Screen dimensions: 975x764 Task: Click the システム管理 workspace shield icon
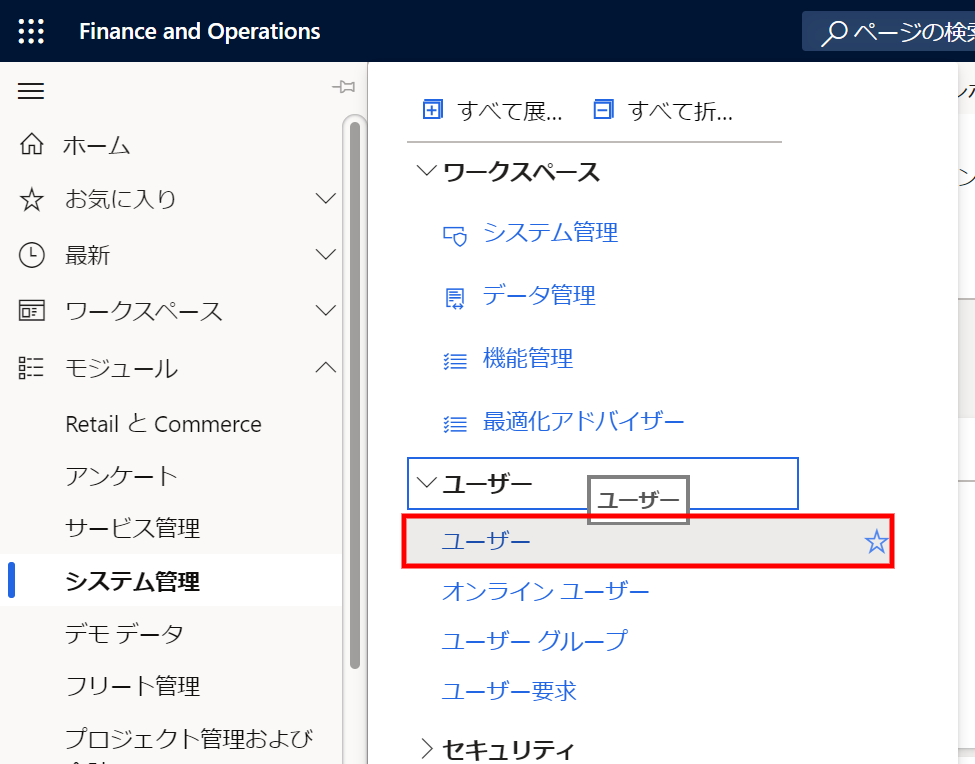point(455,236)
